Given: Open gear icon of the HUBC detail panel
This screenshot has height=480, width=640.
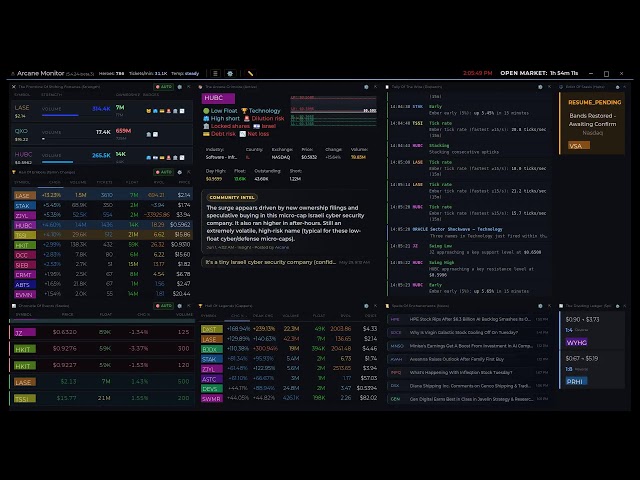Looking at the screenshot, I should [366, 87].
